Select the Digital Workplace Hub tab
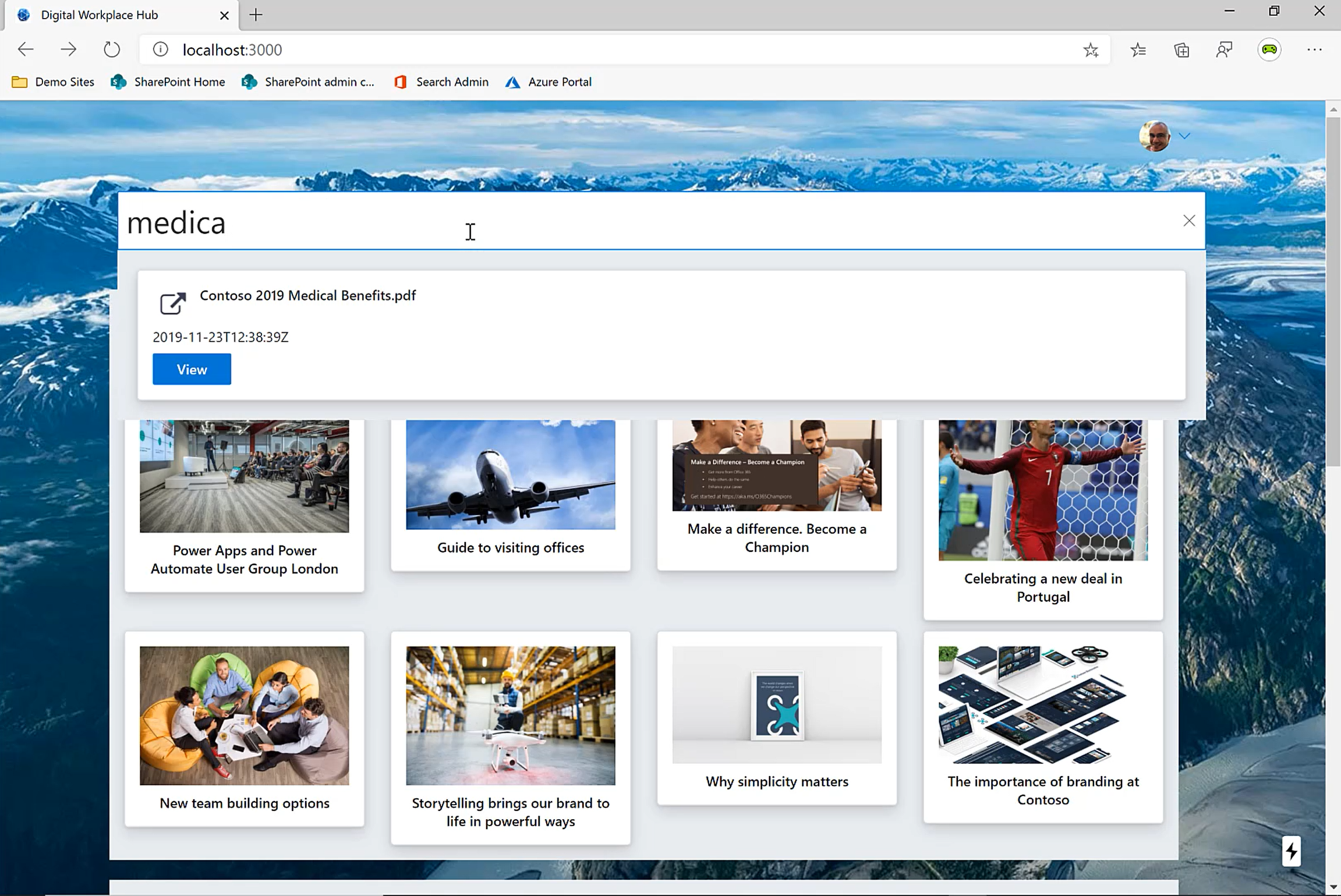The height and width of the screenshot is (896, 1341). tap(121, 15)
